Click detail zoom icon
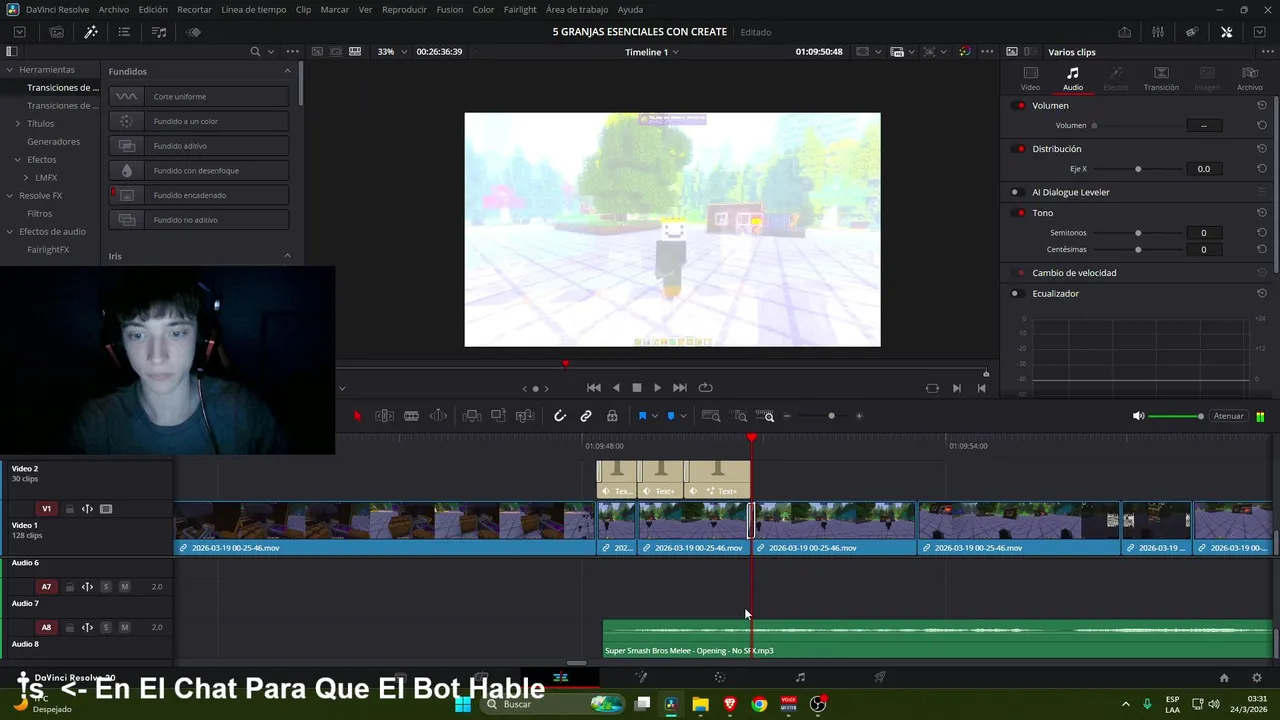This screenshot has width=1280, height=720. coord(740,416)
